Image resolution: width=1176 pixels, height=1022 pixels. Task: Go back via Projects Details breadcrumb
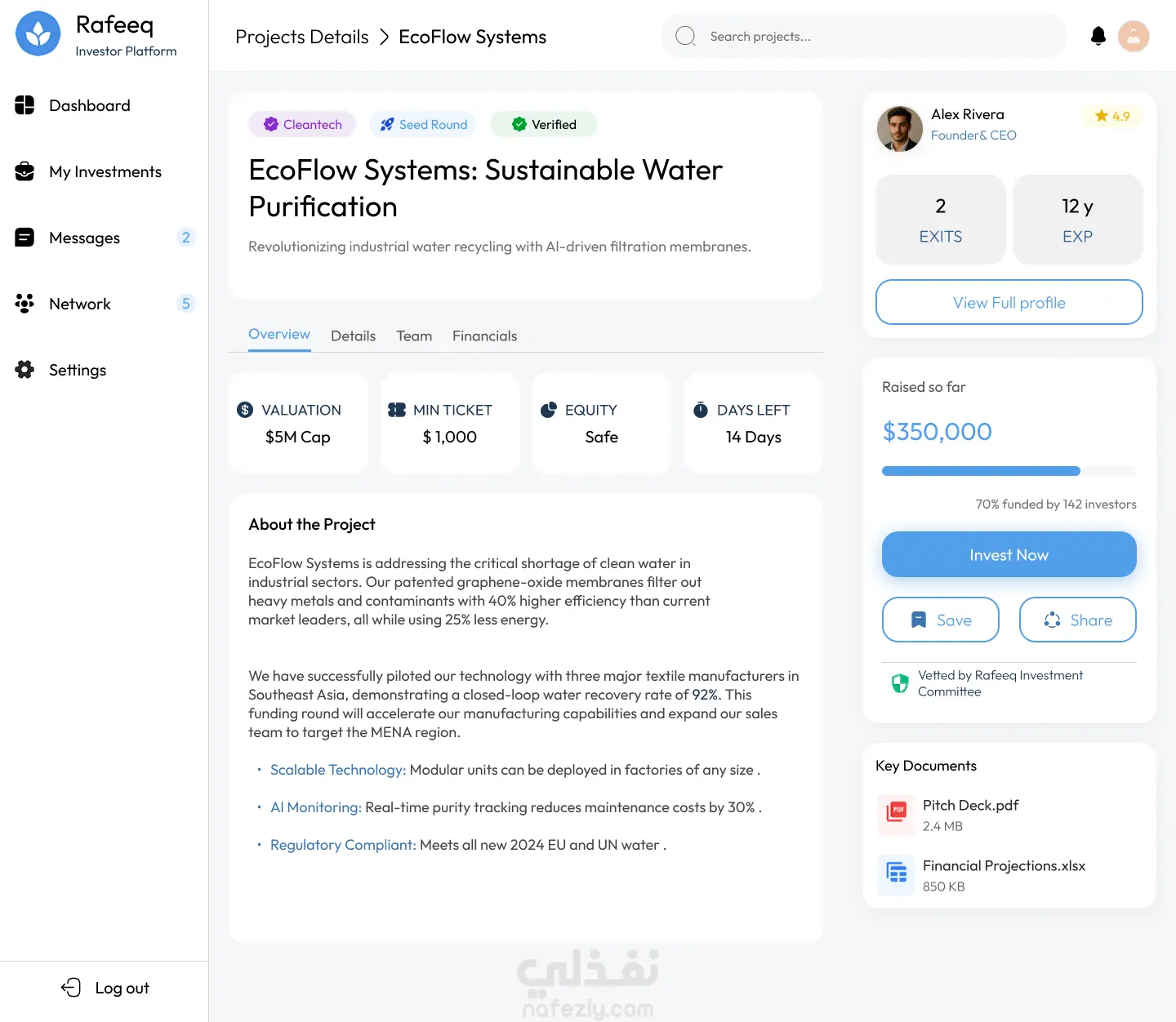[x=302, y=37]
